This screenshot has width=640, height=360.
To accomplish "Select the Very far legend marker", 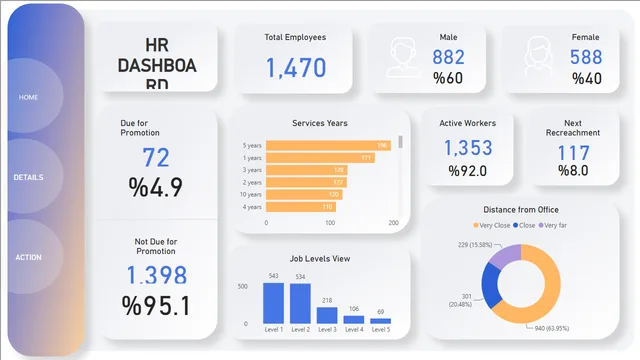I will tap(541, 225).
